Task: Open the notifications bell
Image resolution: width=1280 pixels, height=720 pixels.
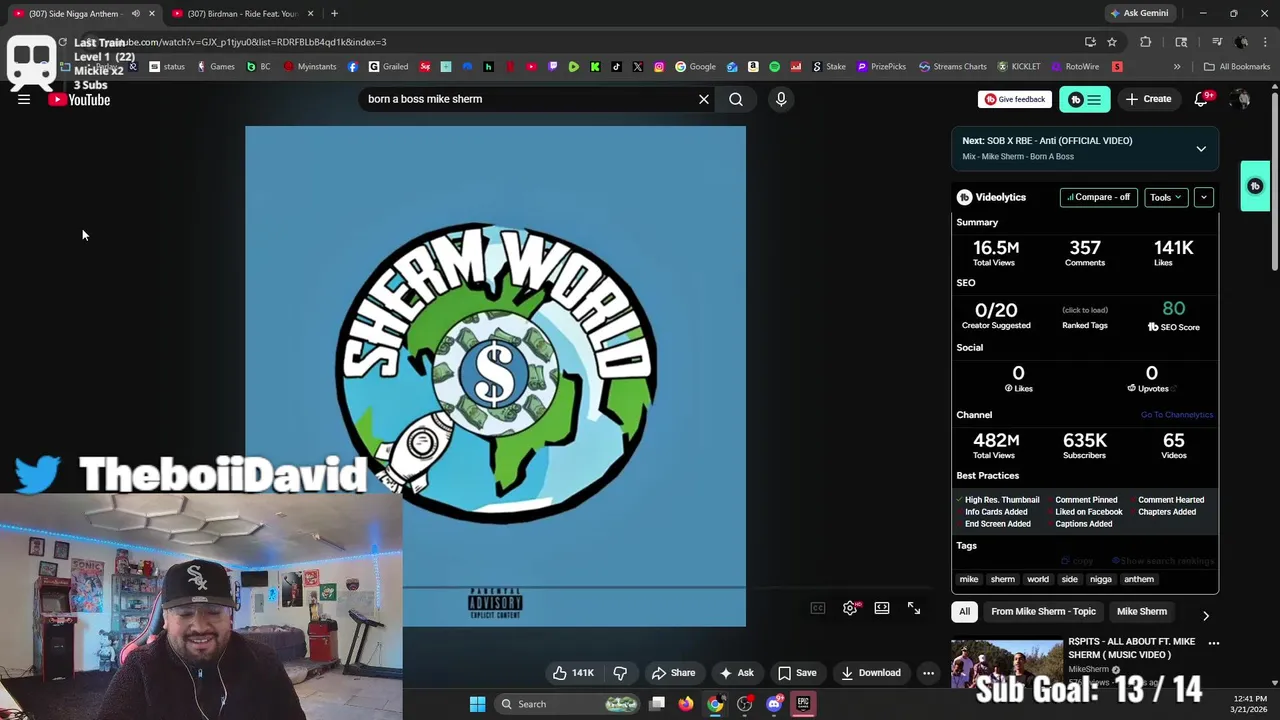Action: click(1202, 99)
